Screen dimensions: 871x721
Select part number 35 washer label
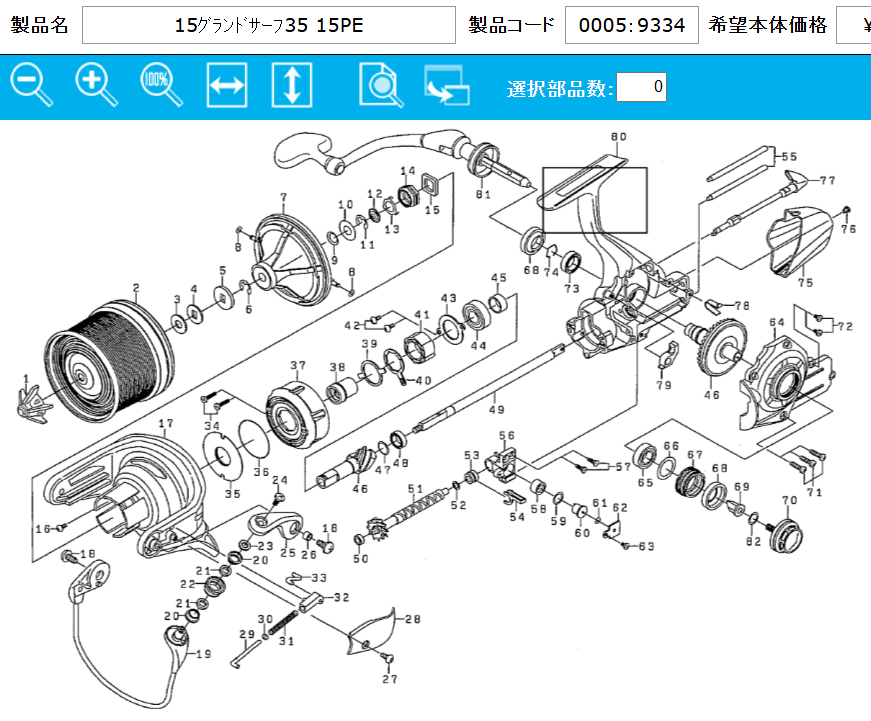[x=232, y=493]
